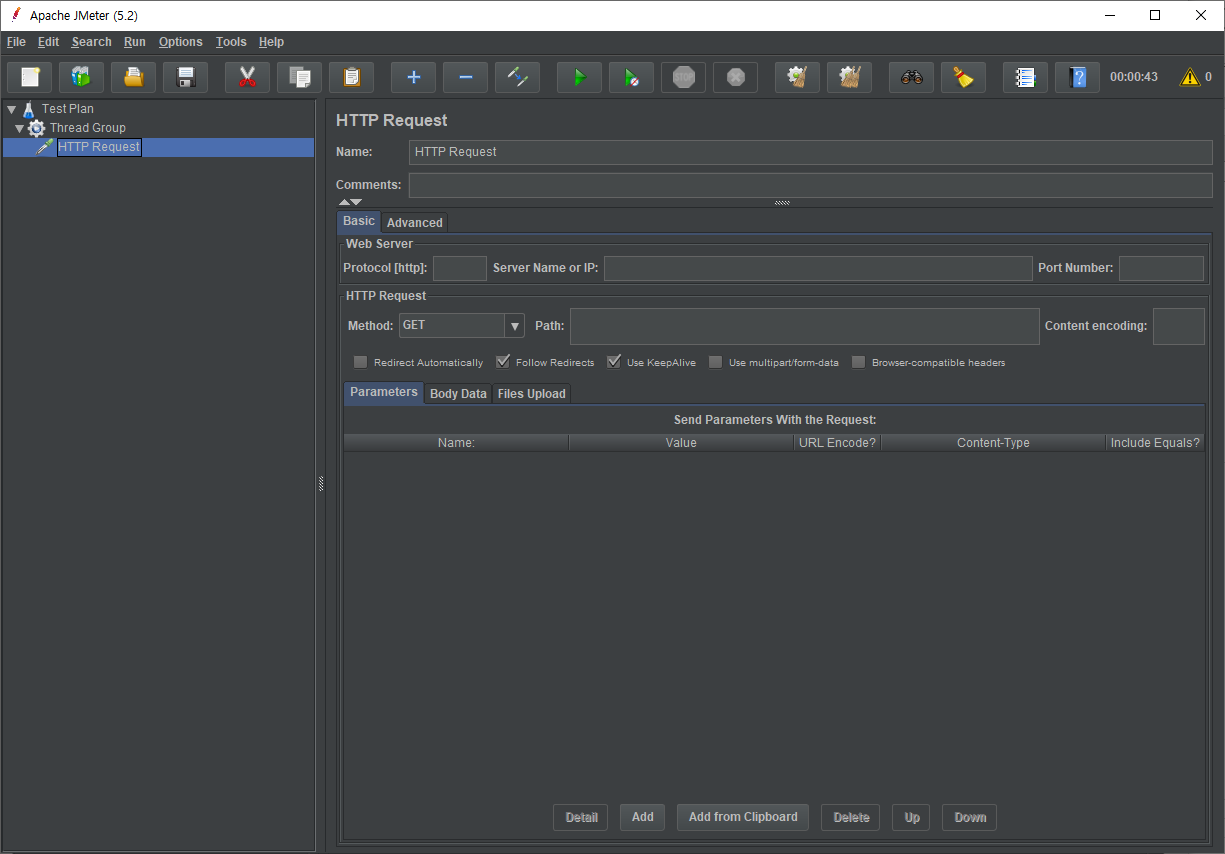Clear results with single broom icon

pyautogui.click(x=798, y=77)
